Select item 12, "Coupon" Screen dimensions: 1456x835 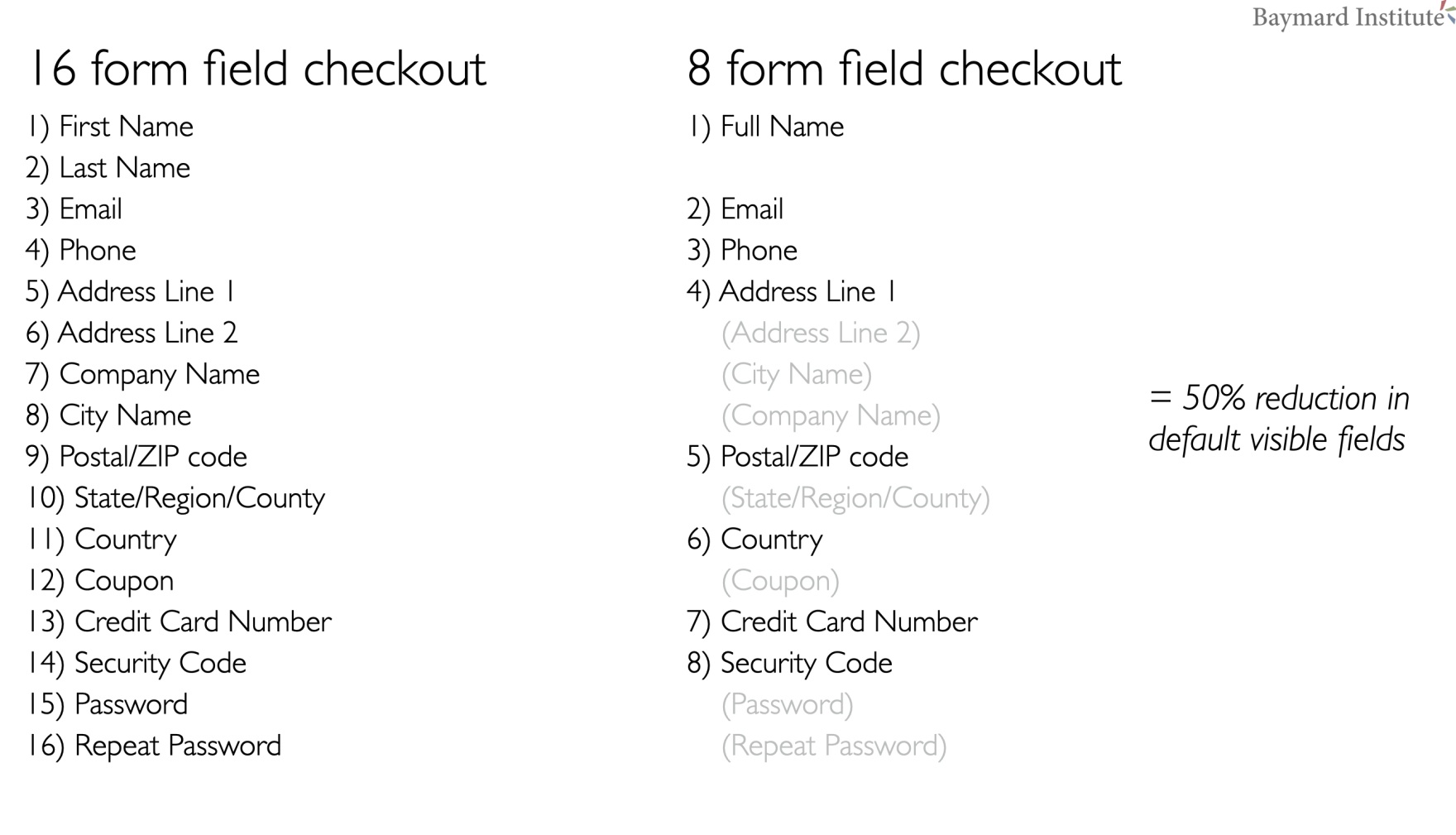point(123,580)
